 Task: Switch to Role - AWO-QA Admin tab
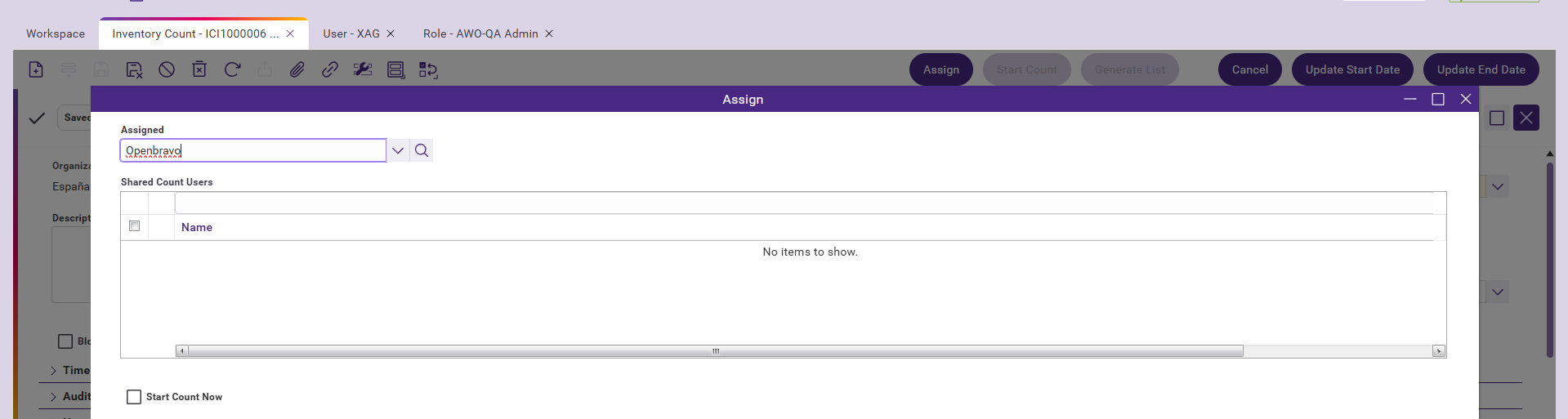[x=480, y=33]
